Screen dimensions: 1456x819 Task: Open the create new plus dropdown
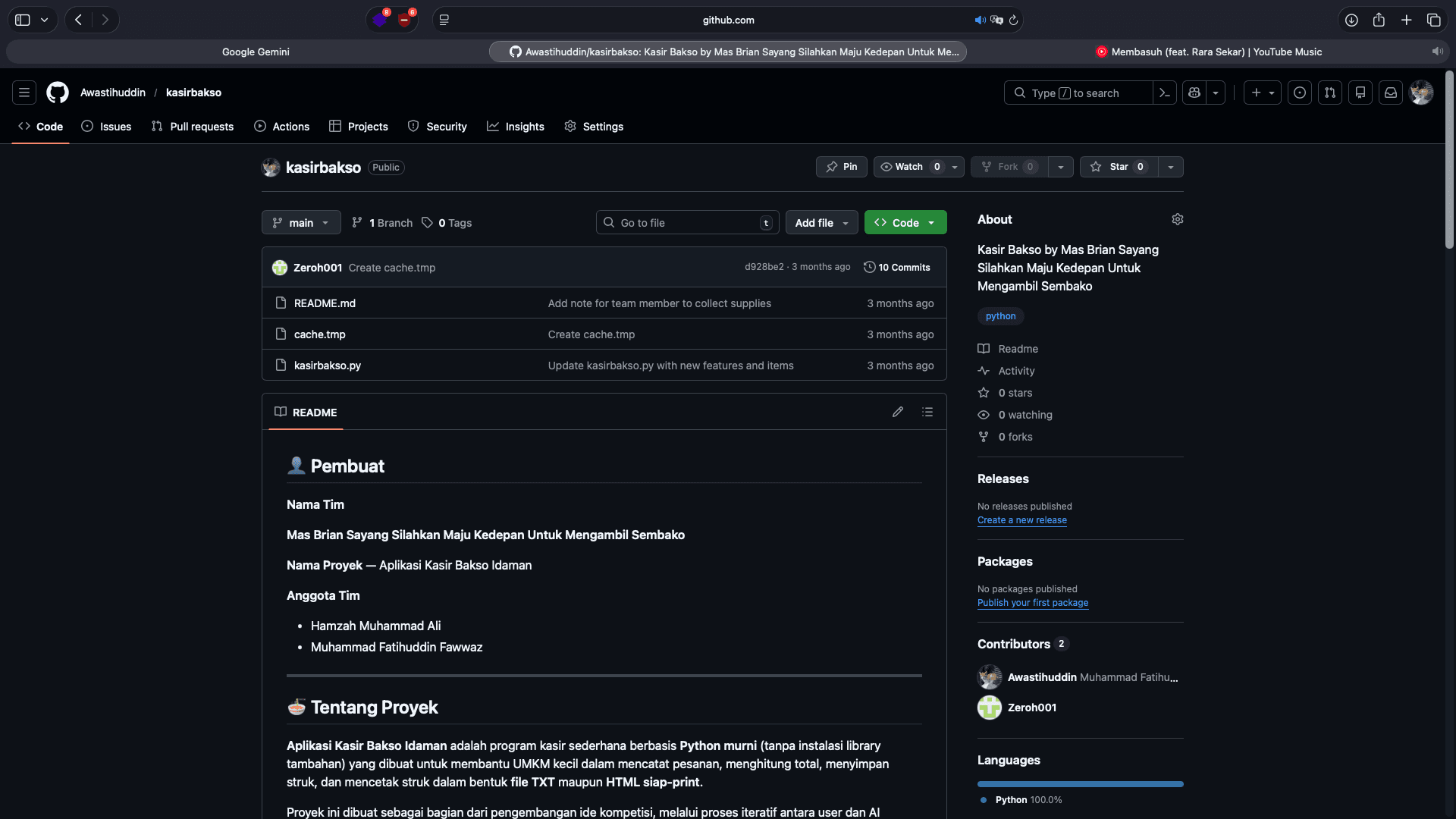click(x=1263, y=93)
